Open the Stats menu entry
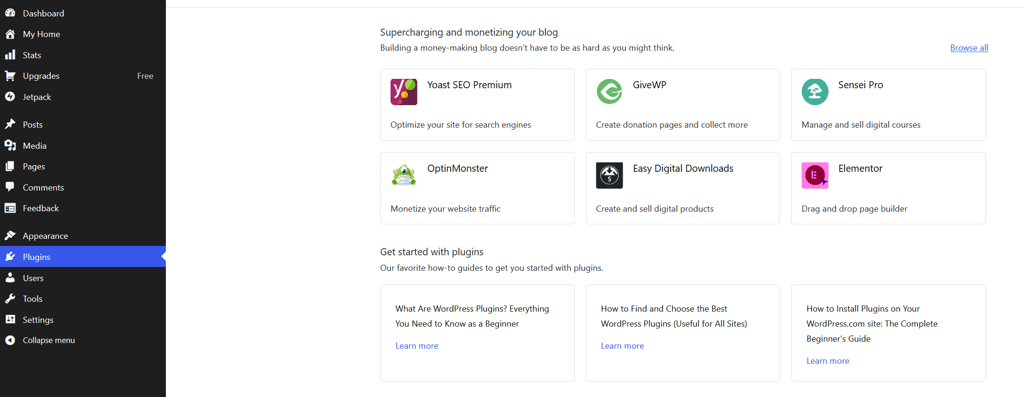Screen dimensions: 1024x397 pyautogui.click(x=32, y=55)
